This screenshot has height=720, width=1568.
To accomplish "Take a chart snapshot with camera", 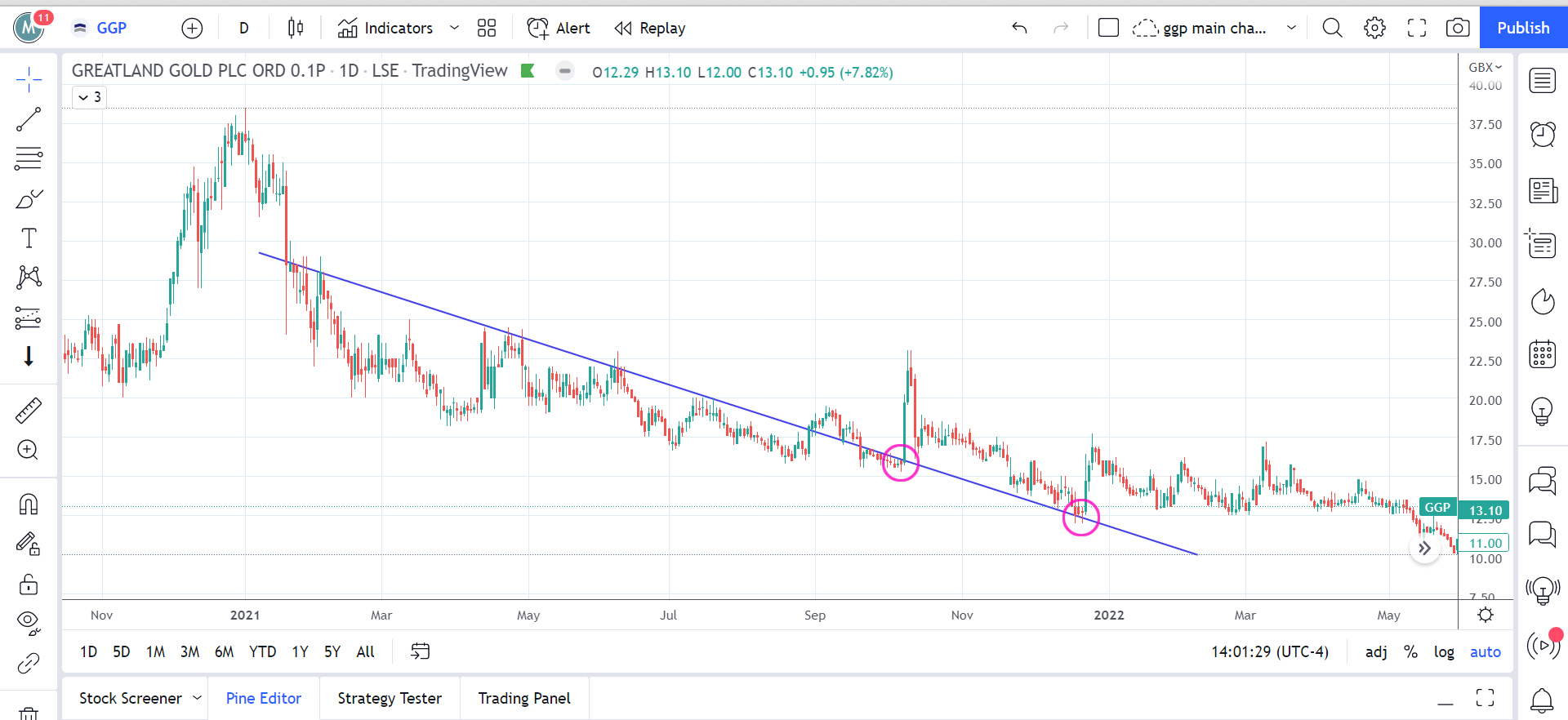I will 1458,29.
